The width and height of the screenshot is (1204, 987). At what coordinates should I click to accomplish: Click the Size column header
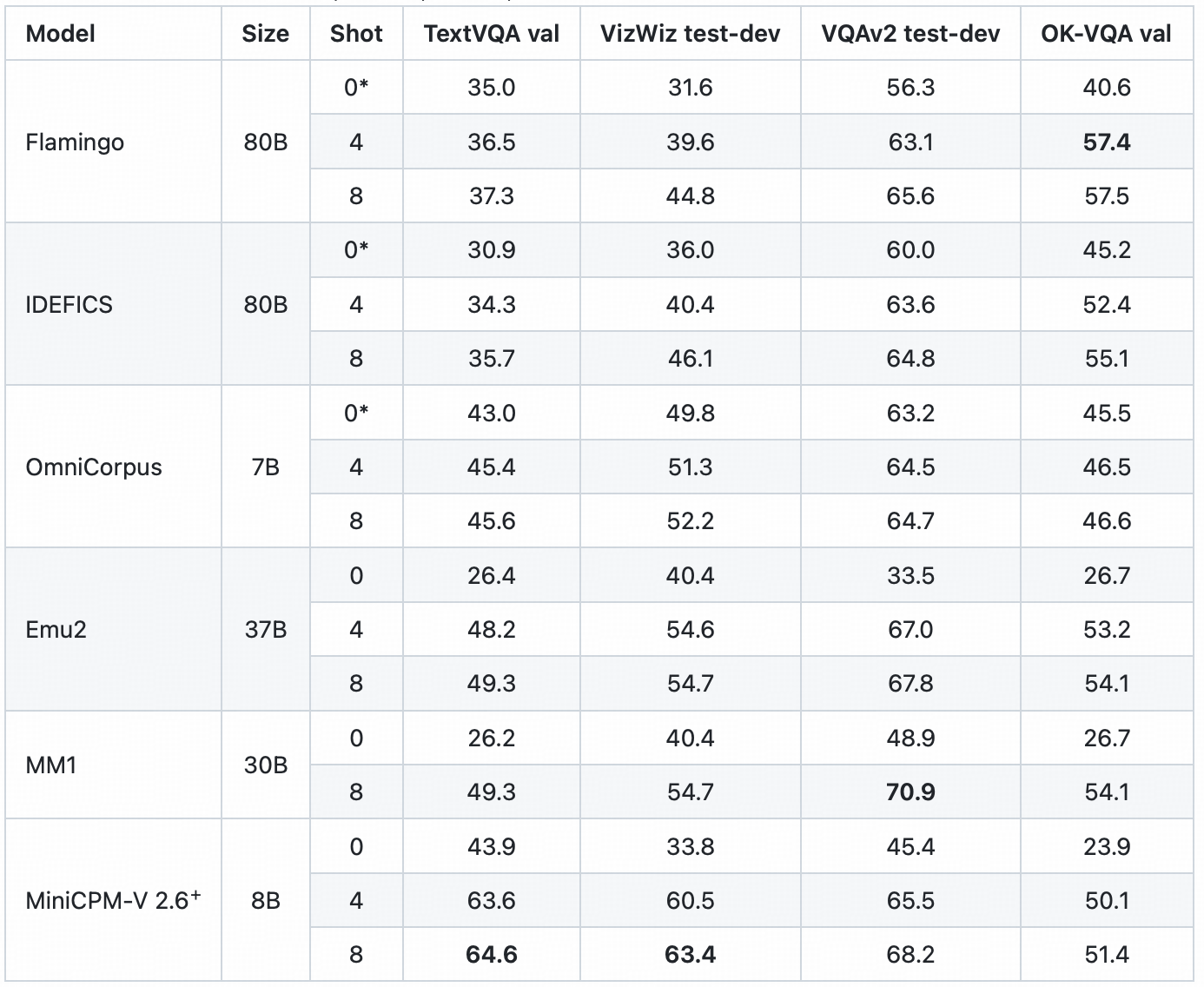click(265, 34)
